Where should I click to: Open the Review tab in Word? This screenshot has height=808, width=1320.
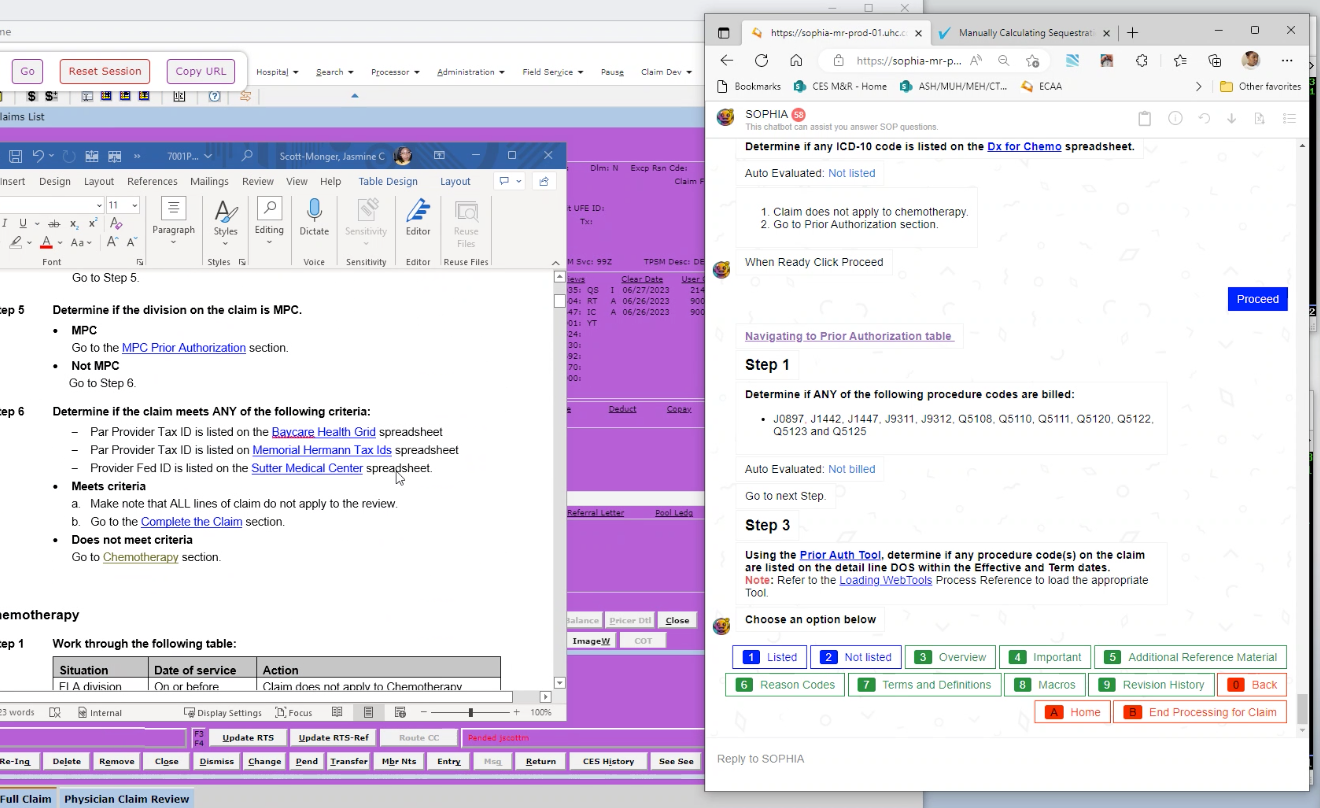tap(257, 181)
